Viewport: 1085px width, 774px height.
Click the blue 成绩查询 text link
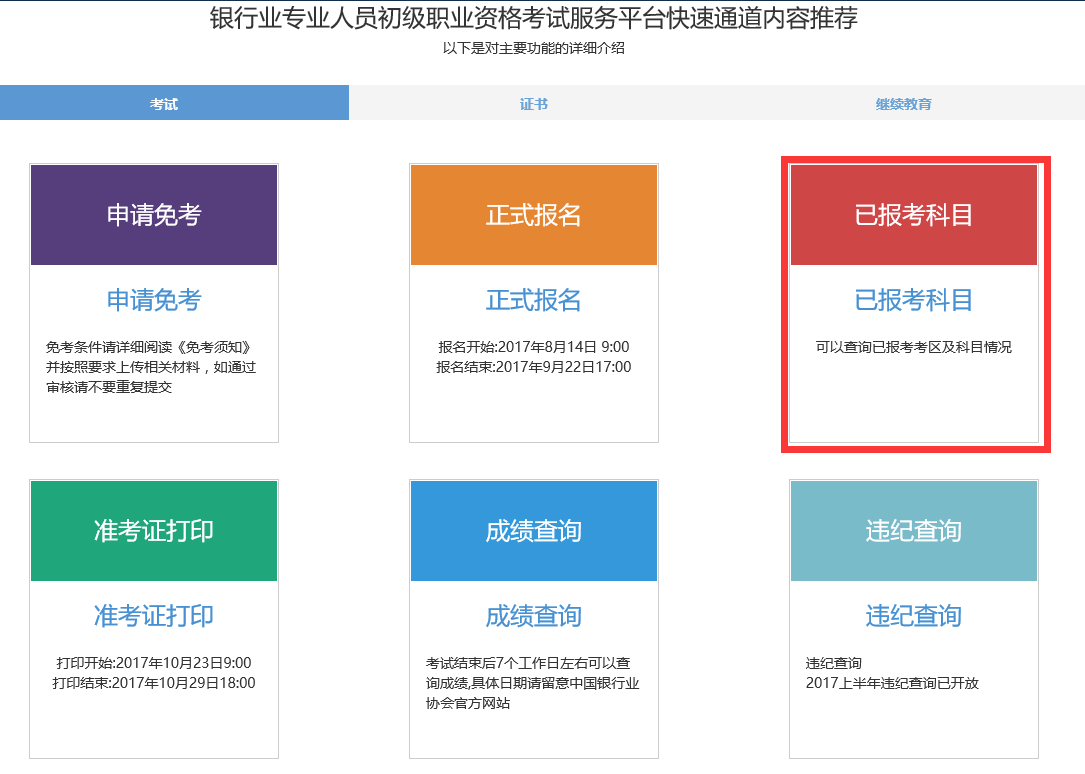pyautogui.click(x=533, y=616)
